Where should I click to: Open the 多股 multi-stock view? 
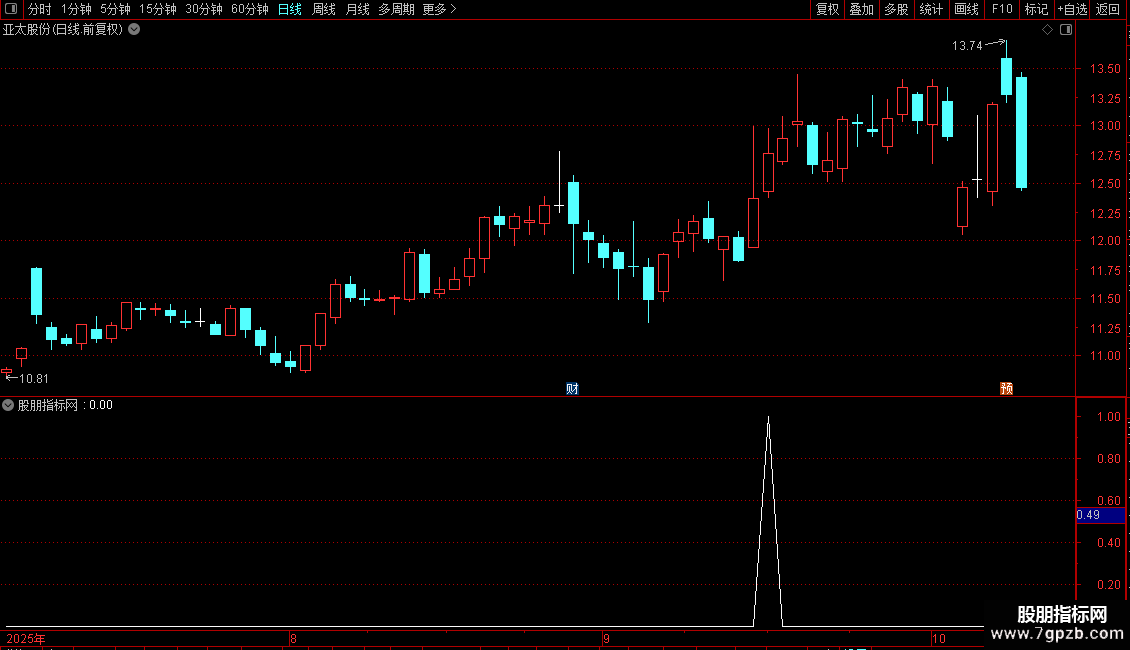pos(896,9)
